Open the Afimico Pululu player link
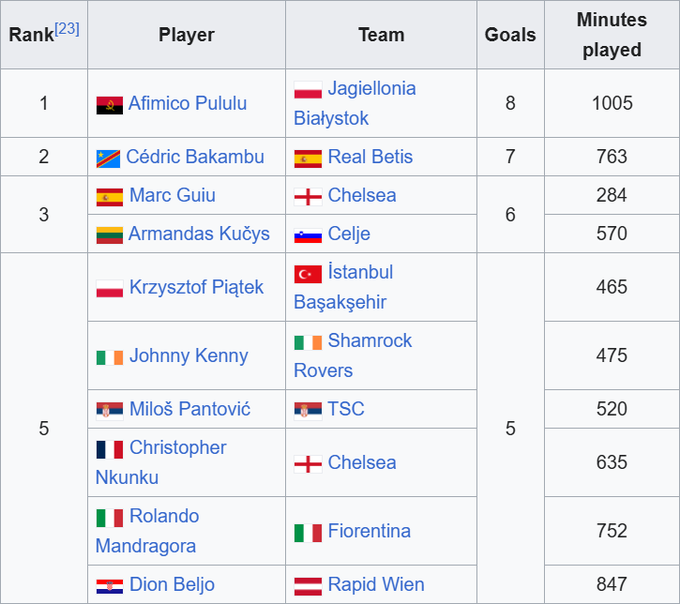The height and width of the screenshot is (604, 680). coord(187,104)
